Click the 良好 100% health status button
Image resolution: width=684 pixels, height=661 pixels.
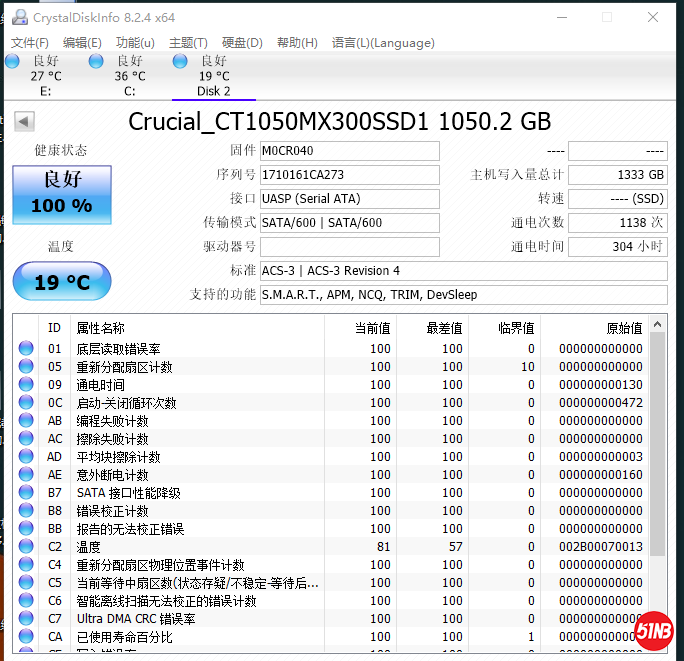pyautogui.click(x=61, y=193)
